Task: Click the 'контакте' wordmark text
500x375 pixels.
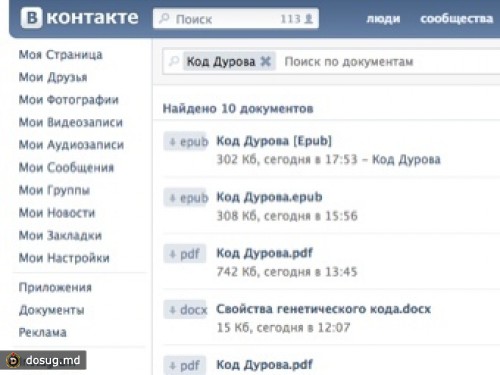Action: pyautogui.click(x=92, y=17)
